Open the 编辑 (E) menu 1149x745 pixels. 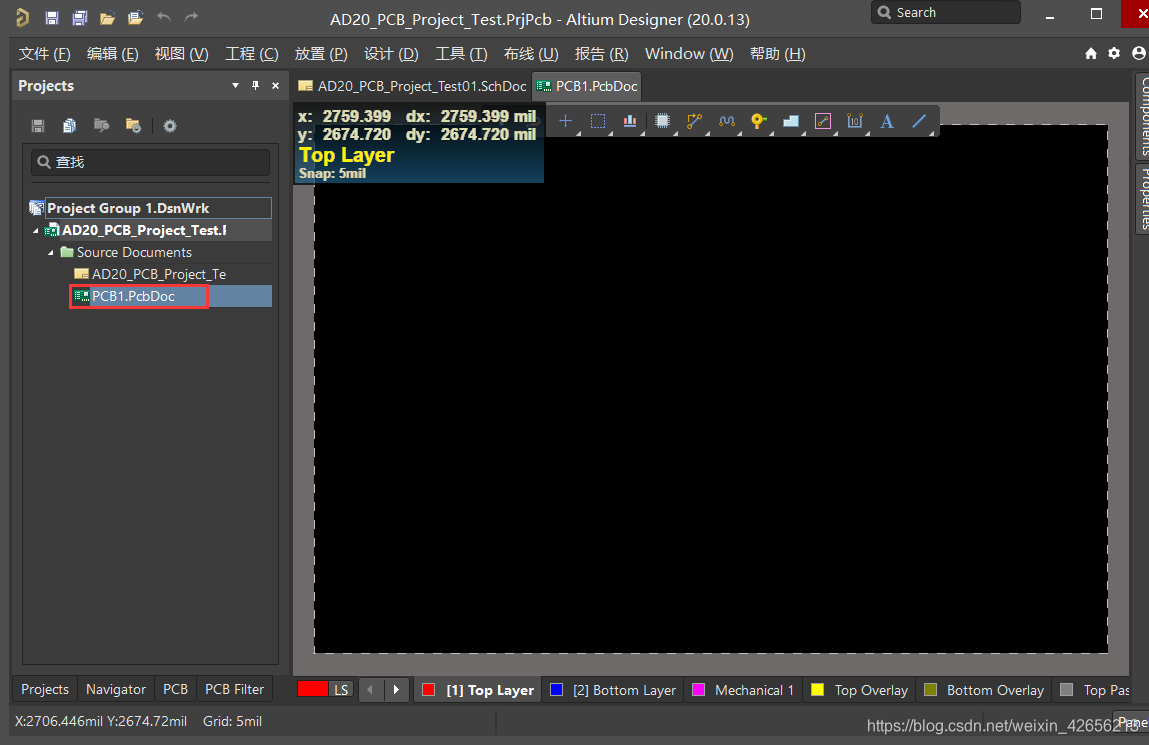tap(112, 53)
